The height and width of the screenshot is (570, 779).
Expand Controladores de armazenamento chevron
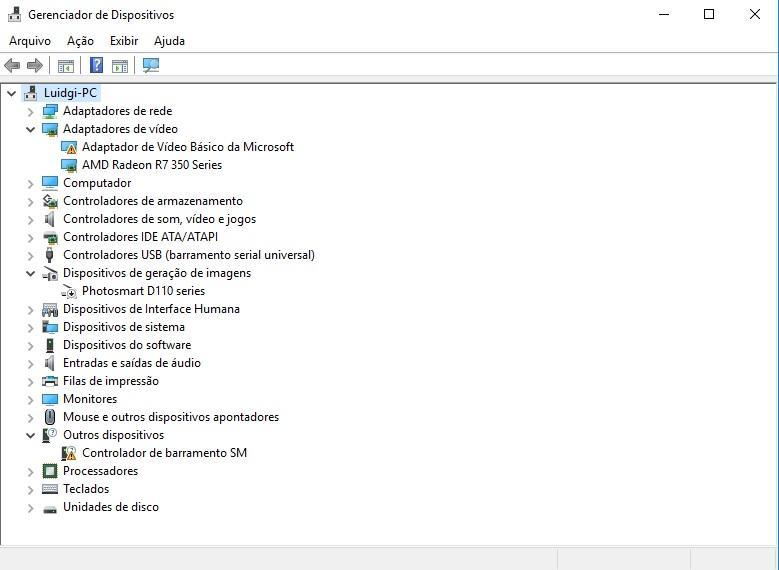pyautogui.click(x=30, y=202)
